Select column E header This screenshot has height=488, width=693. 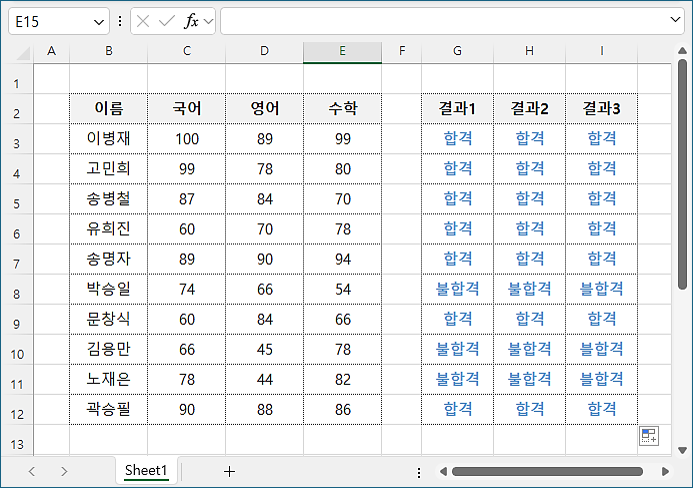(342, 51)
